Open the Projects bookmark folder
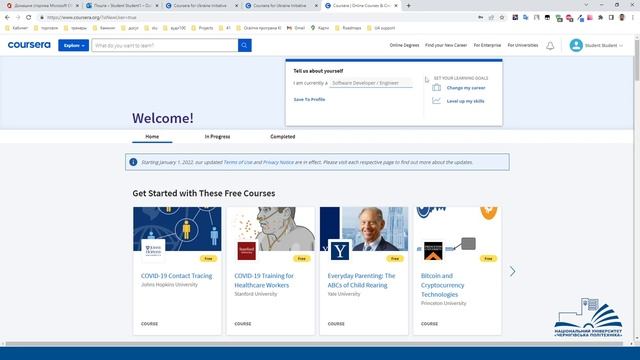This screenshot has height=360, width=640. tap(202, 28)
